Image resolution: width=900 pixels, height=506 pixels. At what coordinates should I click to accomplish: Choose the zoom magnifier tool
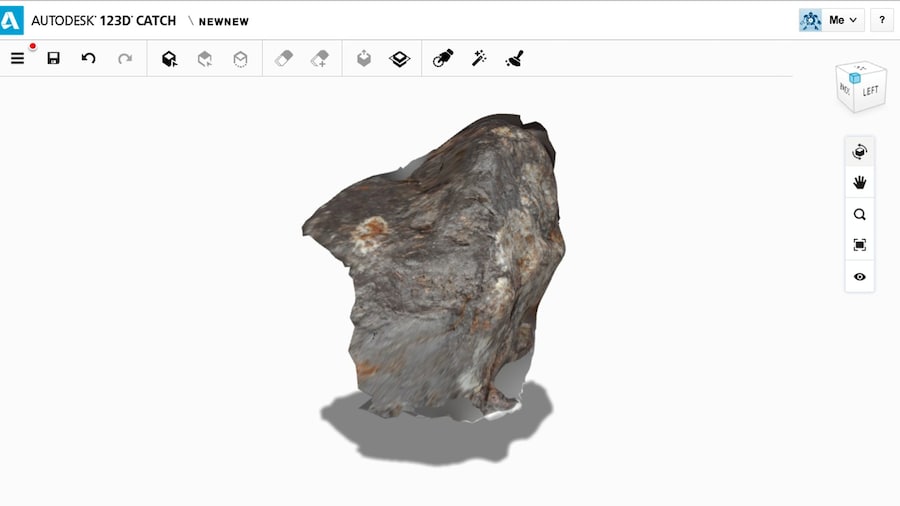859,215
